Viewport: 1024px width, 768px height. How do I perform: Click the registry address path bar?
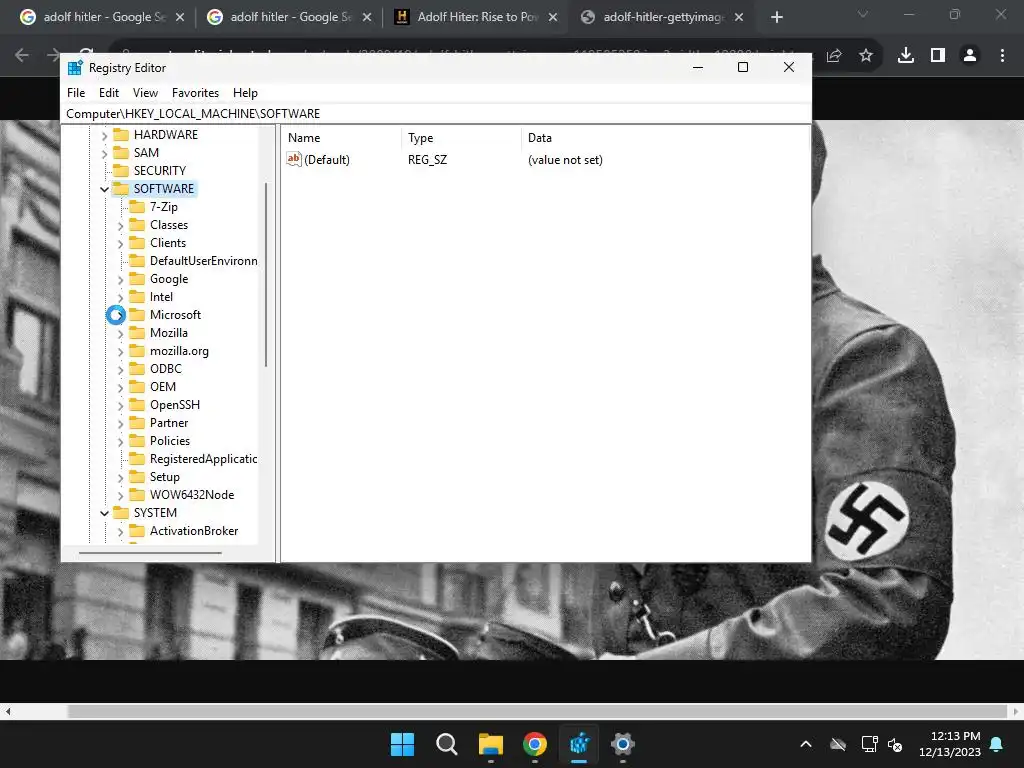tap(436, 114)
